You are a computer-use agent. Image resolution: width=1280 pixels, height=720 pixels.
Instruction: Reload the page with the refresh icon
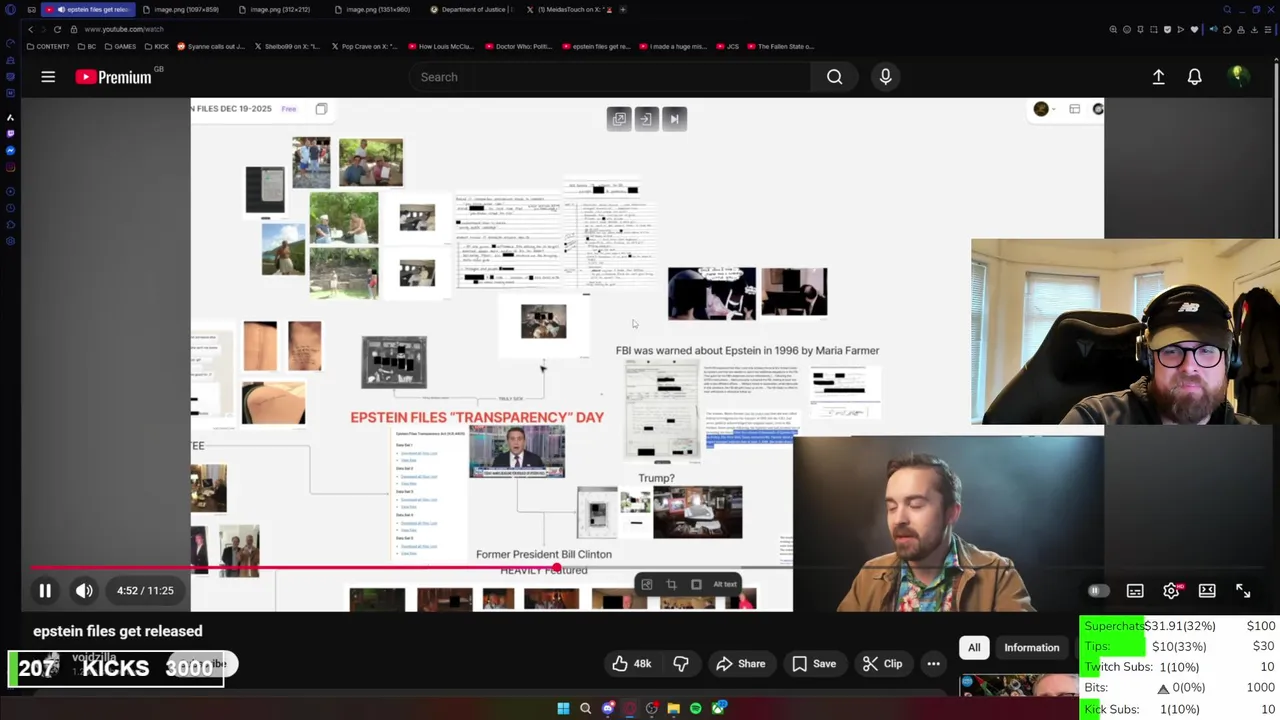(57, 29)
